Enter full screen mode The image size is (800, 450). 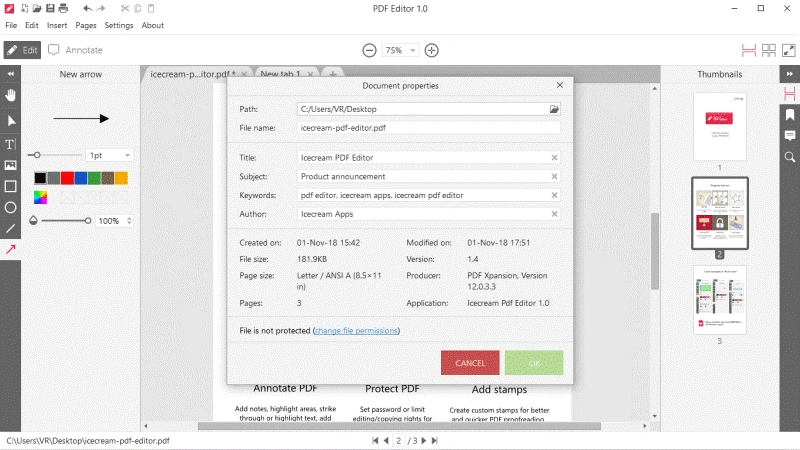[x=789, y=50]
